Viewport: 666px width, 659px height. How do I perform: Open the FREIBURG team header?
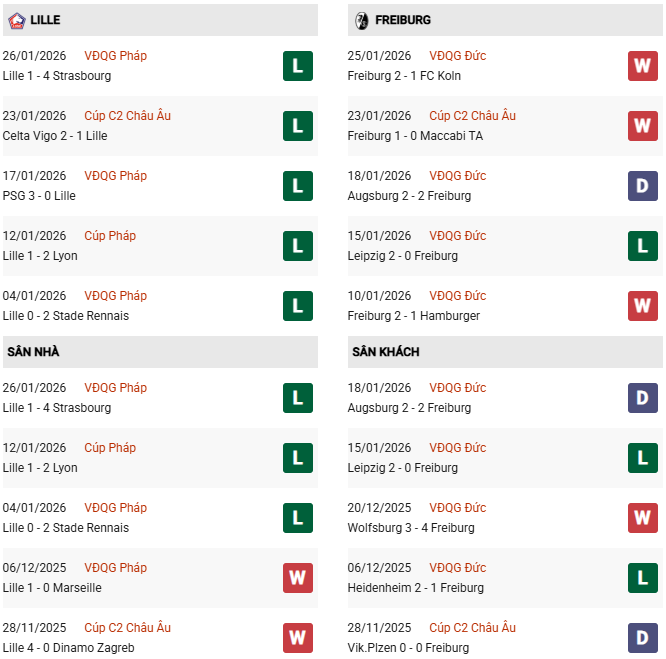(403, 20)
